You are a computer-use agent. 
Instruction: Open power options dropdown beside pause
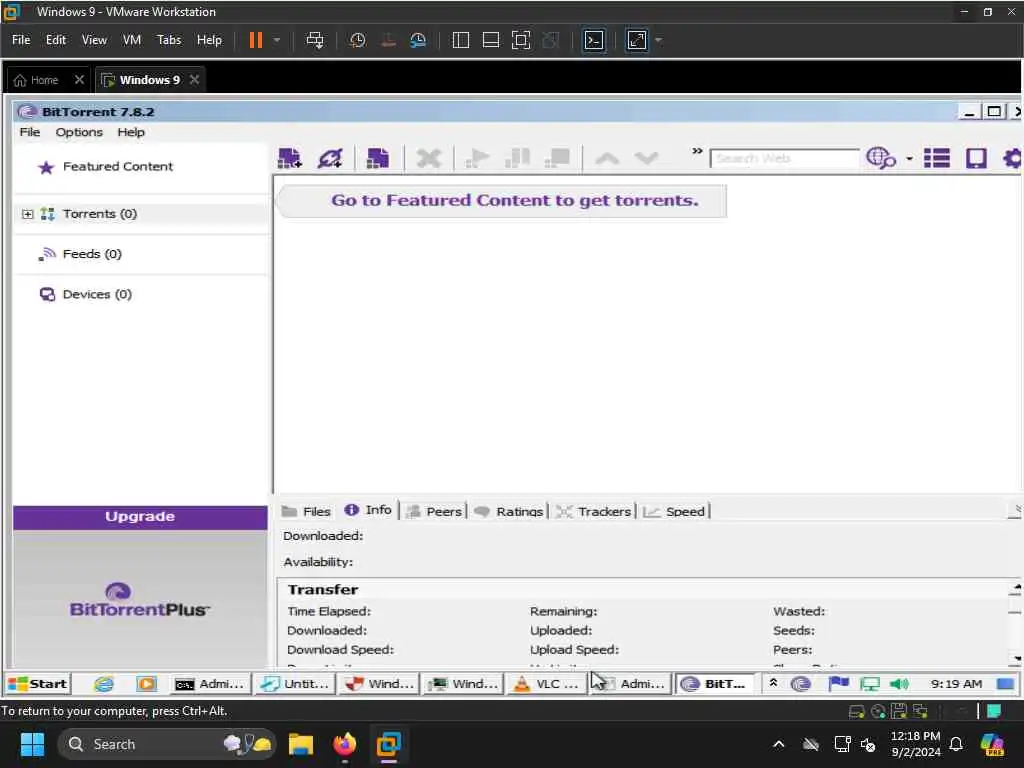click(x=277, y=40)
